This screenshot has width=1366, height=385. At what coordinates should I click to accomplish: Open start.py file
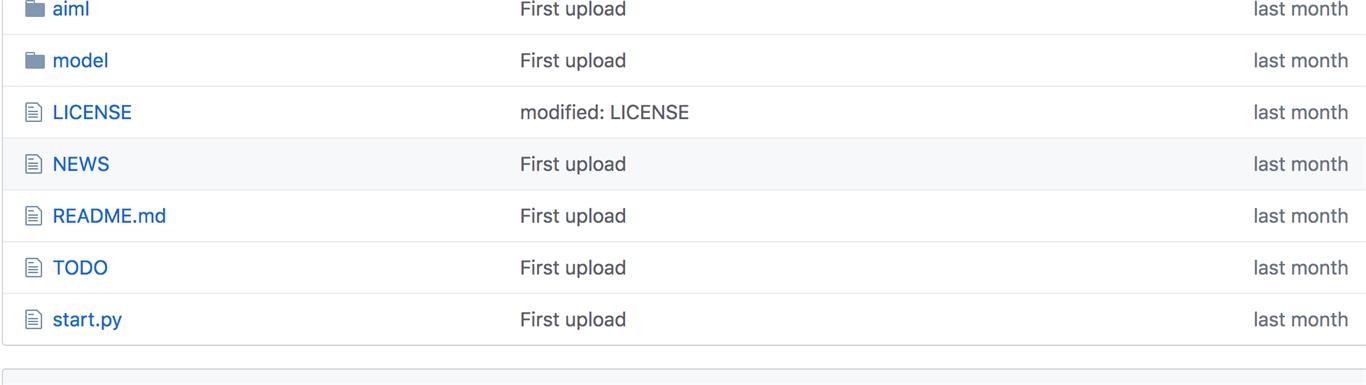coord(87,320)
